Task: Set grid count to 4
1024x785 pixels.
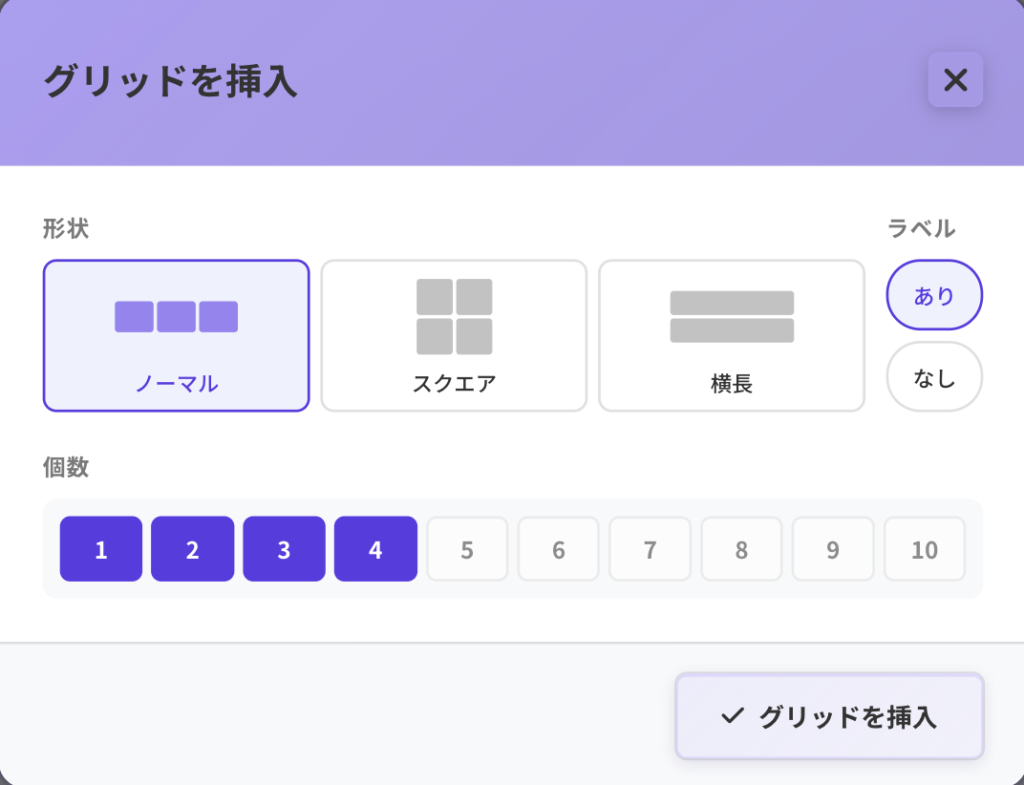Action: [375, 549]
